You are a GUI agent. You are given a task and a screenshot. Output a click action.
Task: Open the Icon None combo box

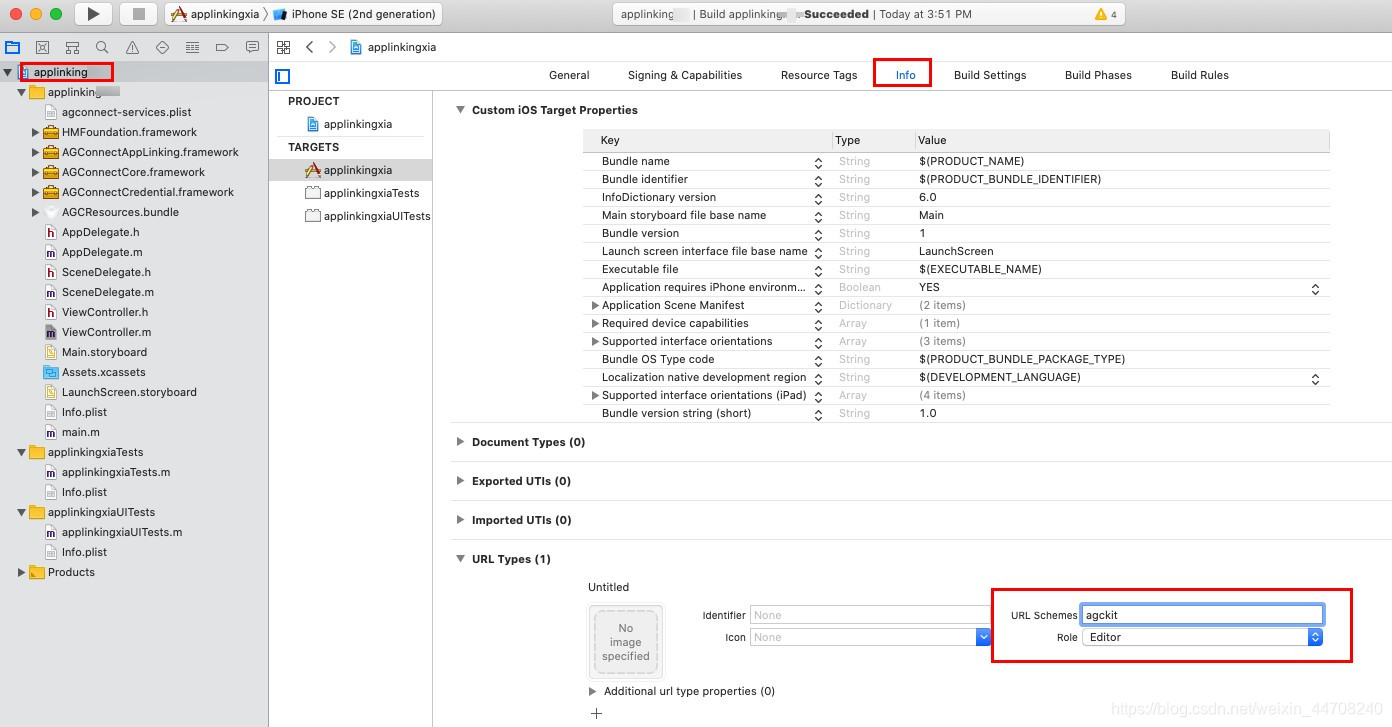870,637
